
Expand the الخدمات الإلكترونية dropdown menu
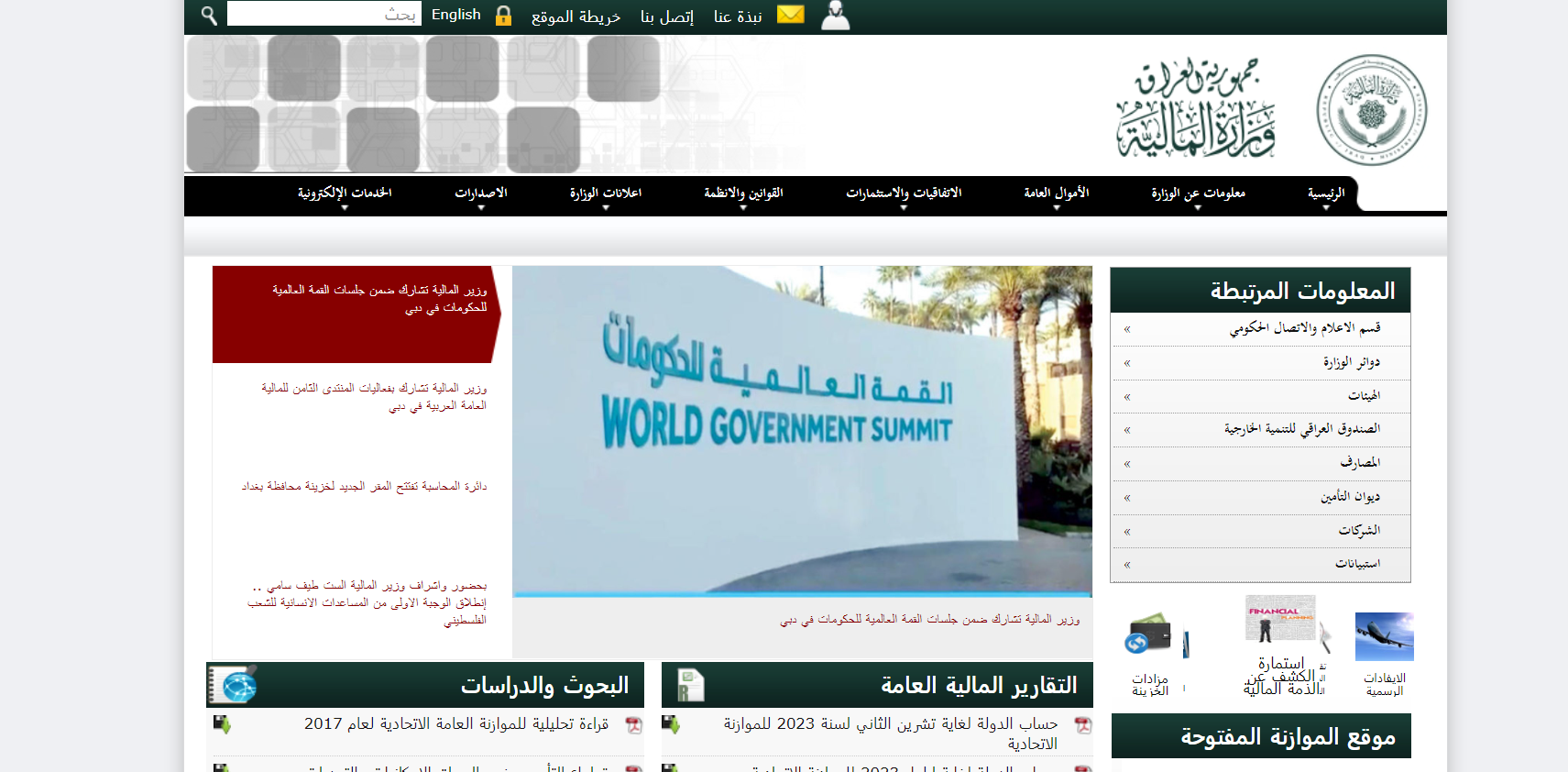tap(345, 194)
